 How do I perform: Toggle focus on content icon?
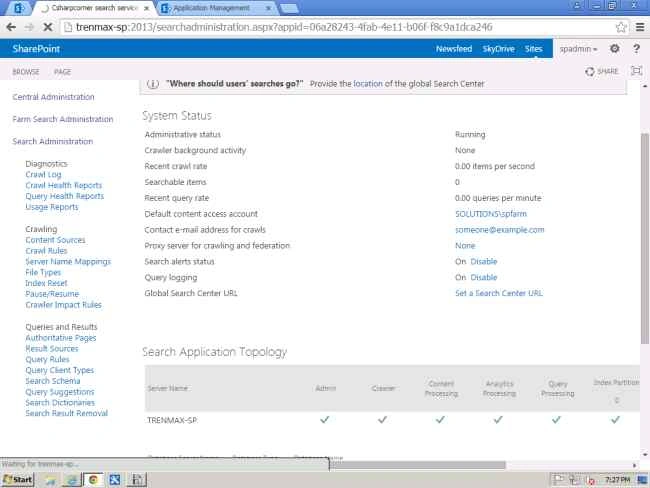[636, 71]
